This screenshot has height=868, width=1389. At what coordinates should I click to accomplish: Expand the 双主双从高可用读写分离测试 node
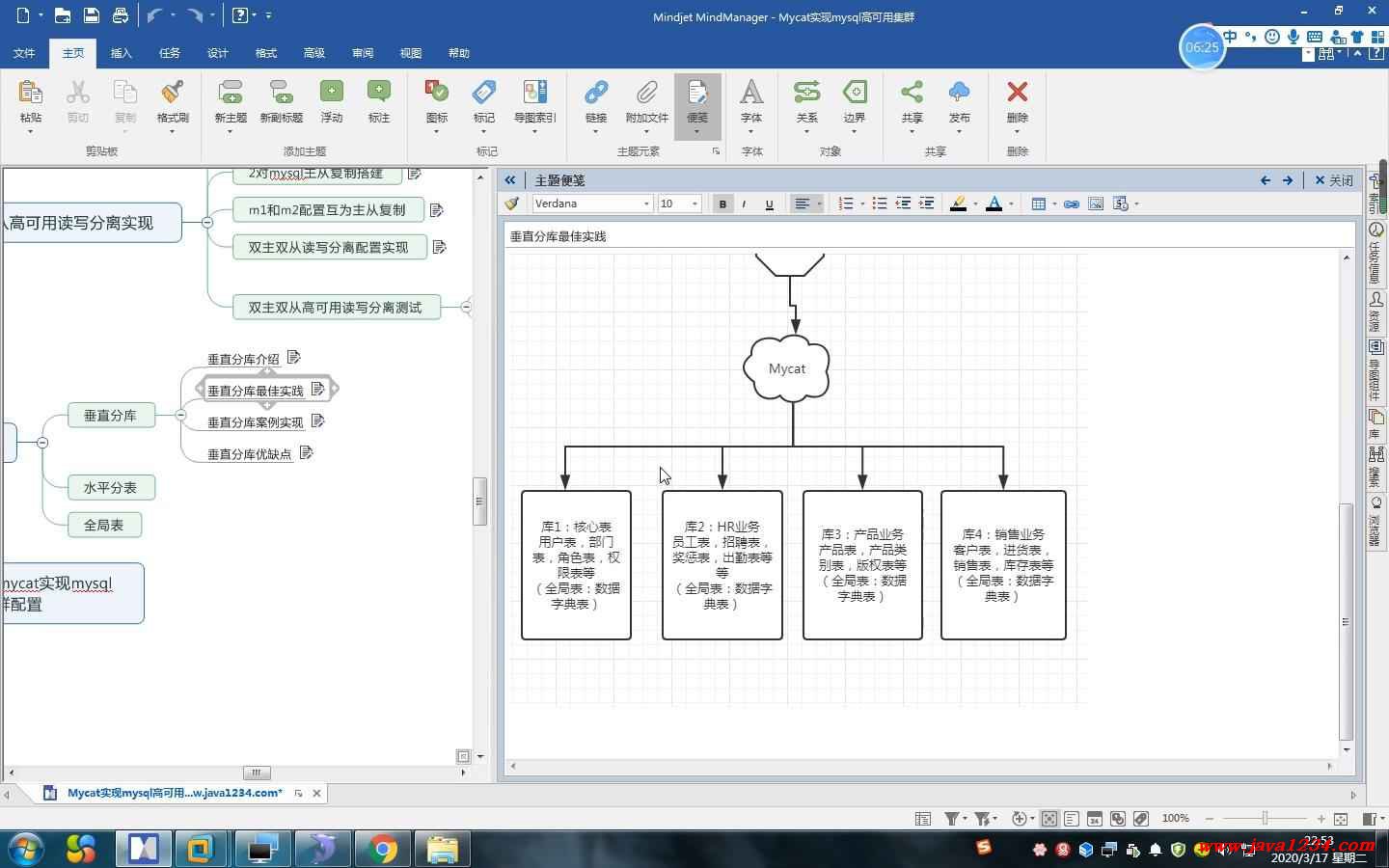466,307
